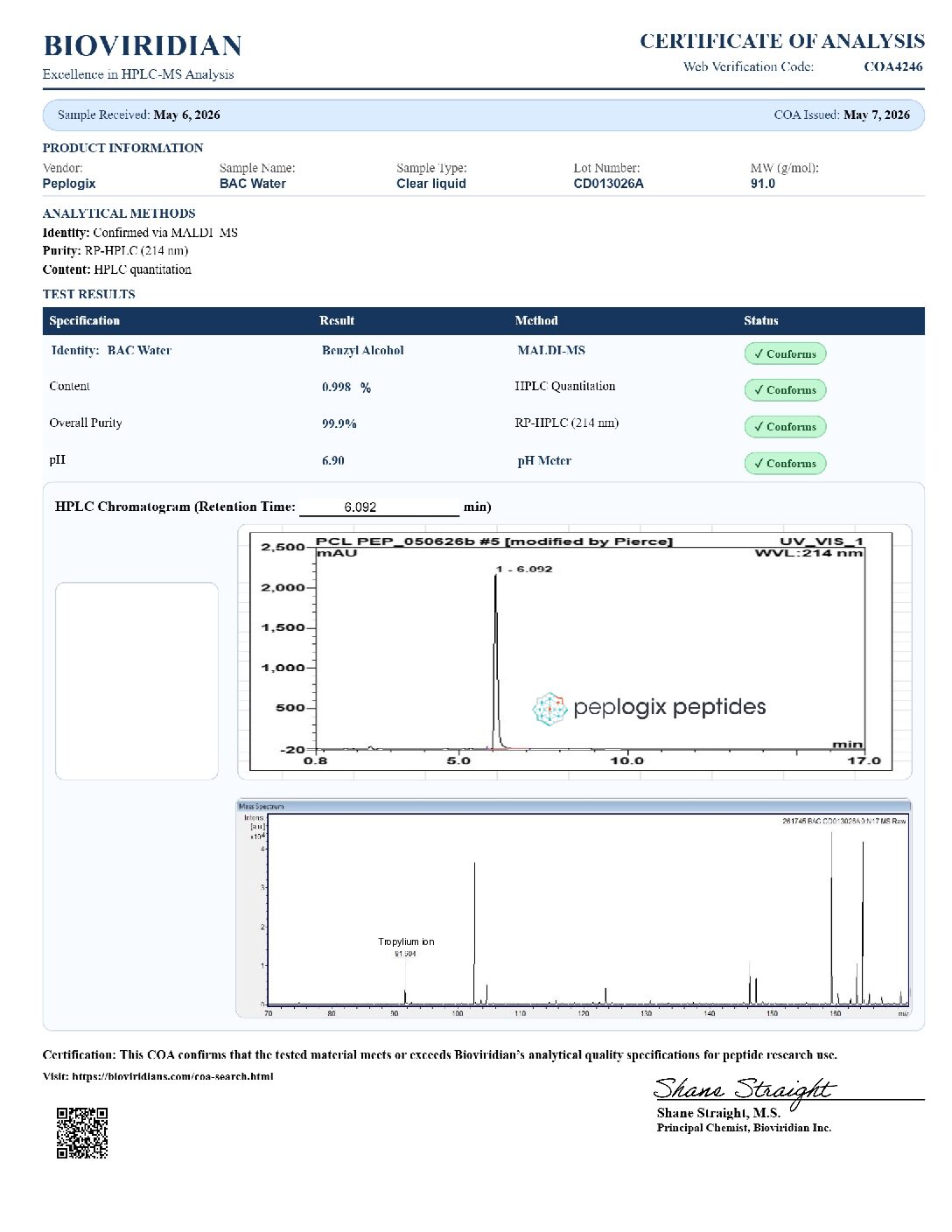Screen dimensions: 952x1232
Task: Click the Shane Straight signature
Action: click(744, 1090)
